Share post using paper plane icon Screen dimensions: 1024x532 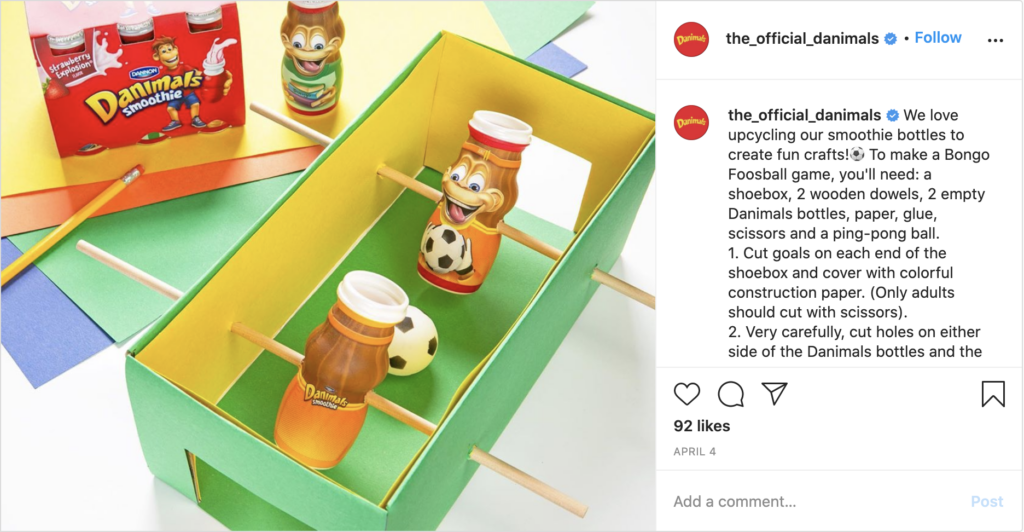click(x=775, y=394)
